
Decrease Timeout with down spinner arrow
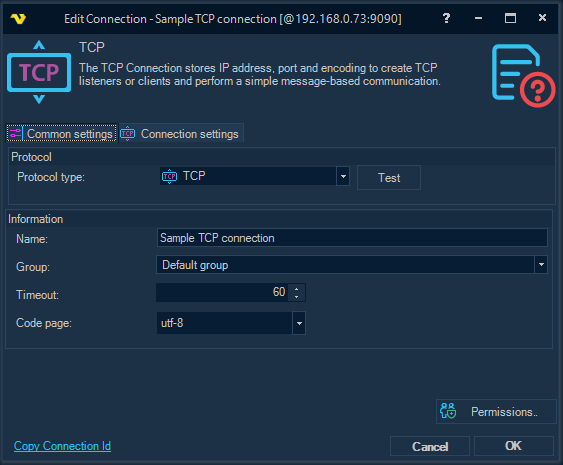[297, 297]
